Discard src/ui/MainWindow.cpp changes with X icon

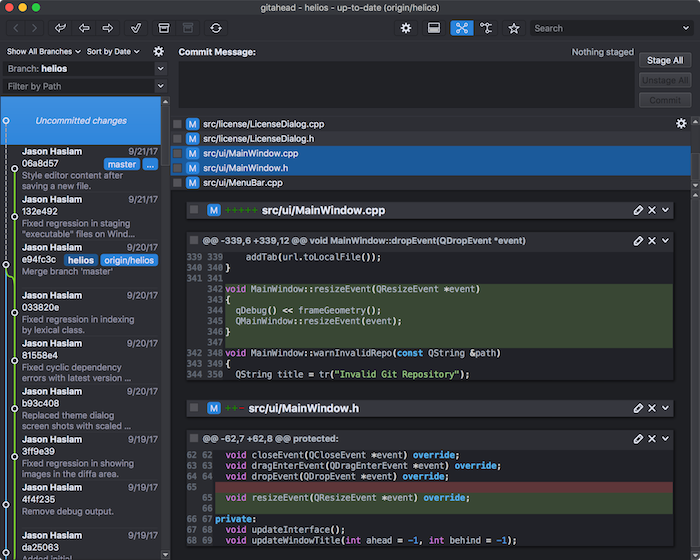[652, 210]
